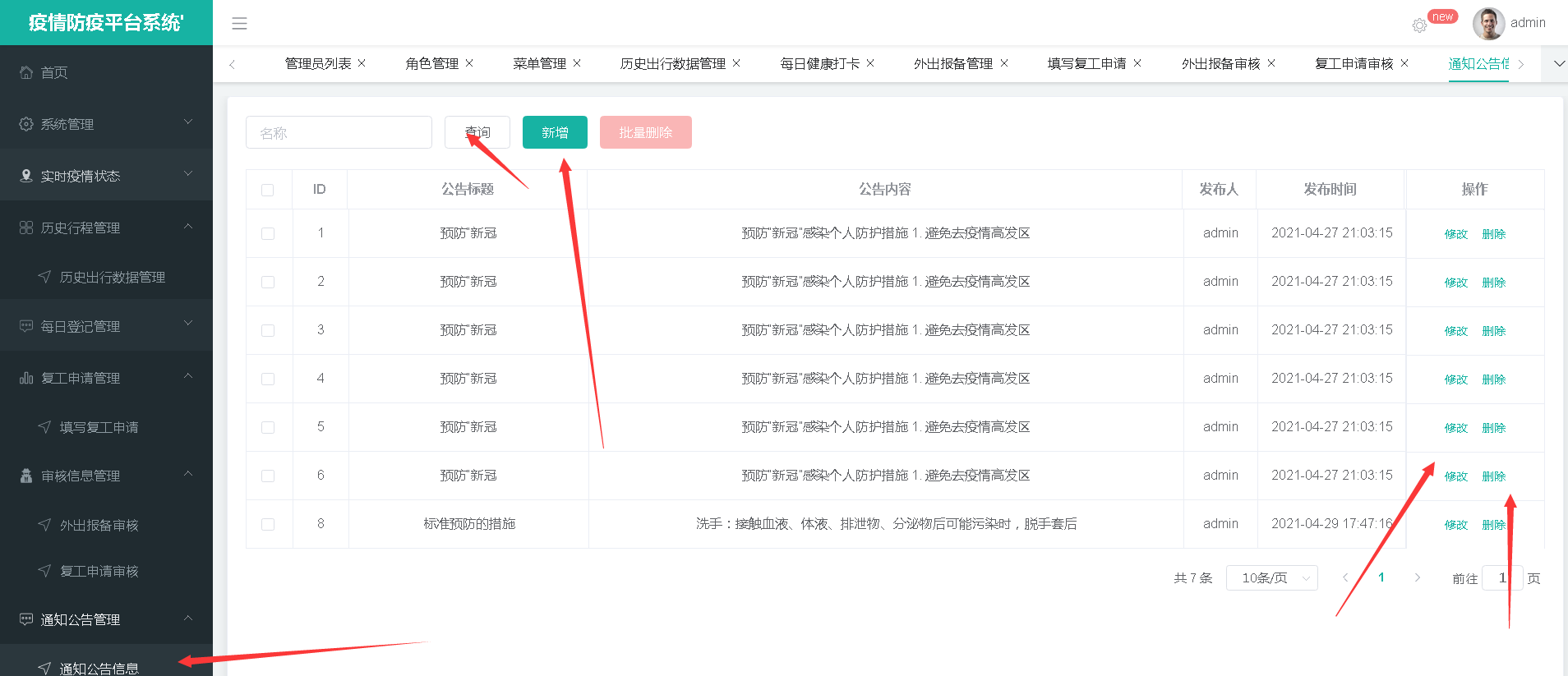The width and height of the screenshot is (1568, 676).
Task: Toggle the sidebar collapse hamburger icon
Action: (x=239, y=24)
